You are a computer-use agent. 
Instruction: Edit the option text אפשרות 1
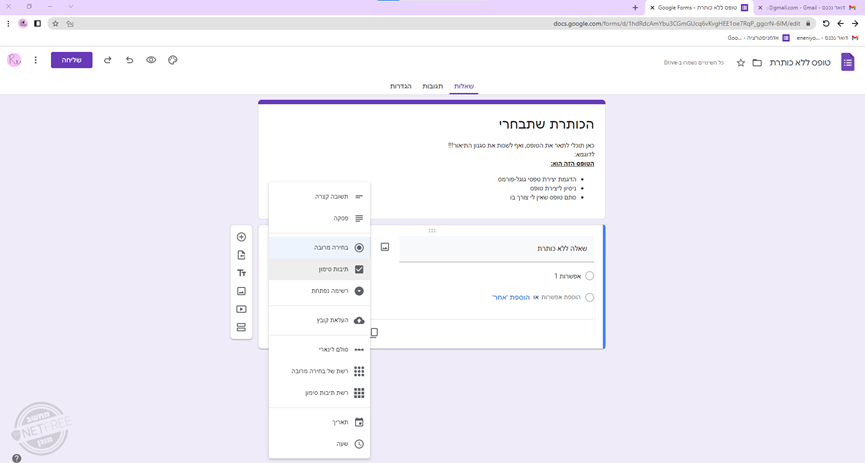point(567,276)
